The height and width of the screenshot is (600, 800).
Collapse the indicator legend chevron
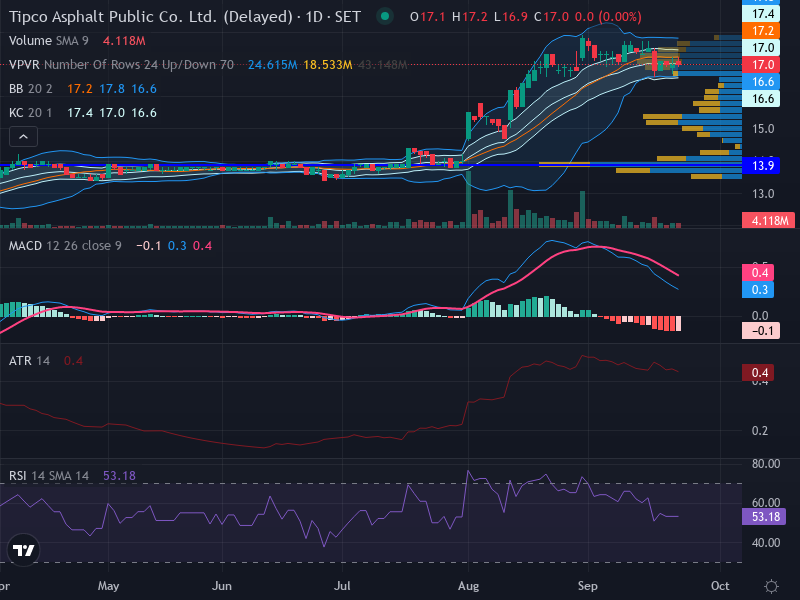(23, 137)
